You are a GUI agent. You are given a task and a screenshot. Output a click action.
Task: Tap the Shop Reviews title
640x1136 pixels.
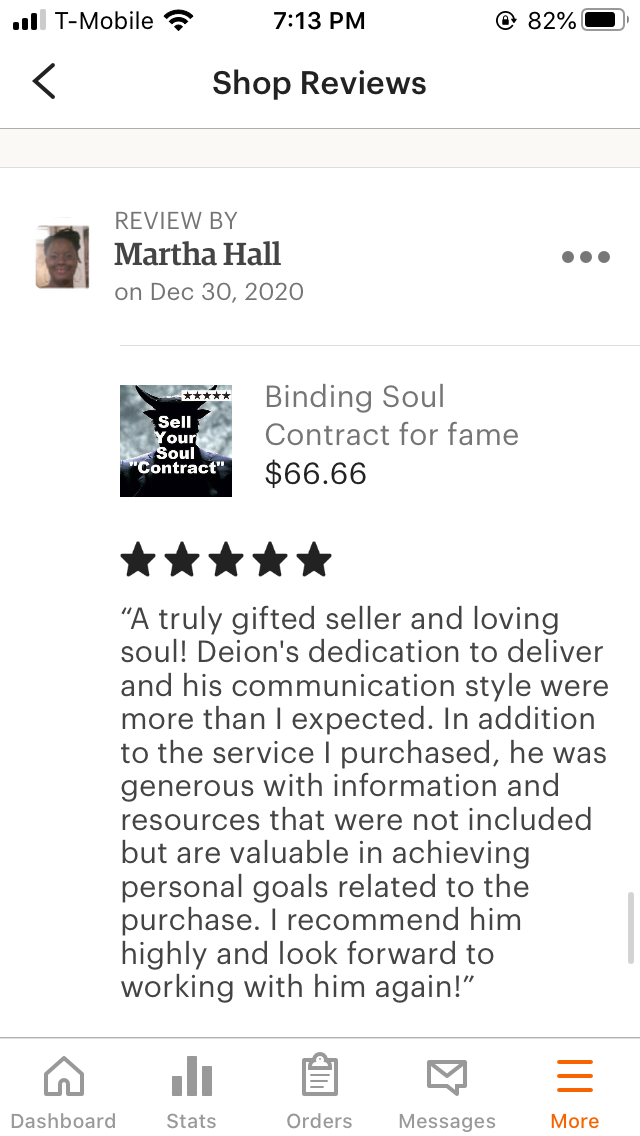click(319, 83)
